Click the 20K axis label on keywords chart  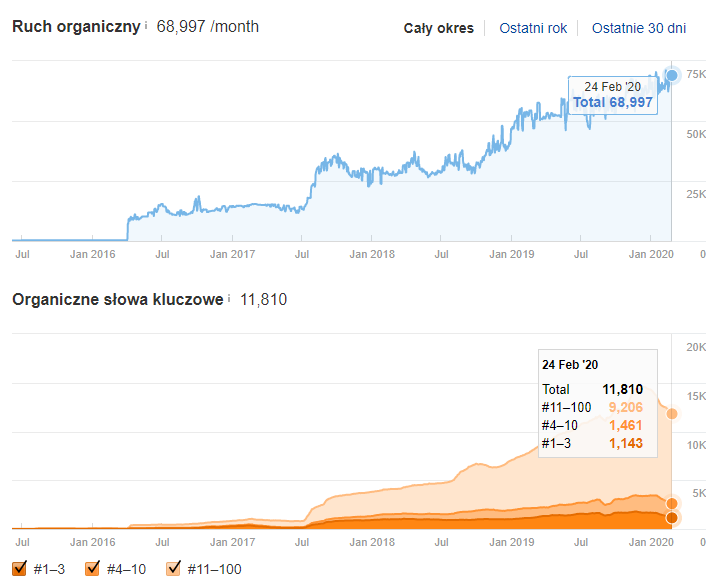coord(696,347)
